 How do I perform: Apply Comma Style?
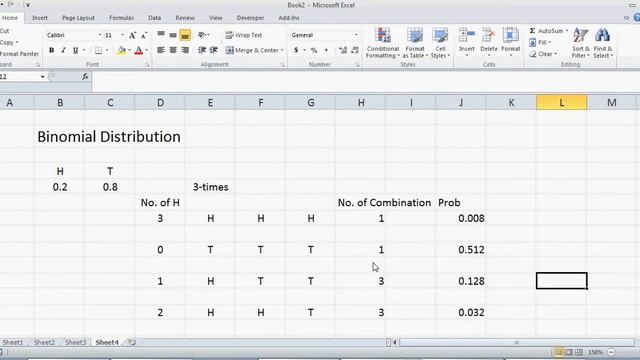click(x=326, y=50)
